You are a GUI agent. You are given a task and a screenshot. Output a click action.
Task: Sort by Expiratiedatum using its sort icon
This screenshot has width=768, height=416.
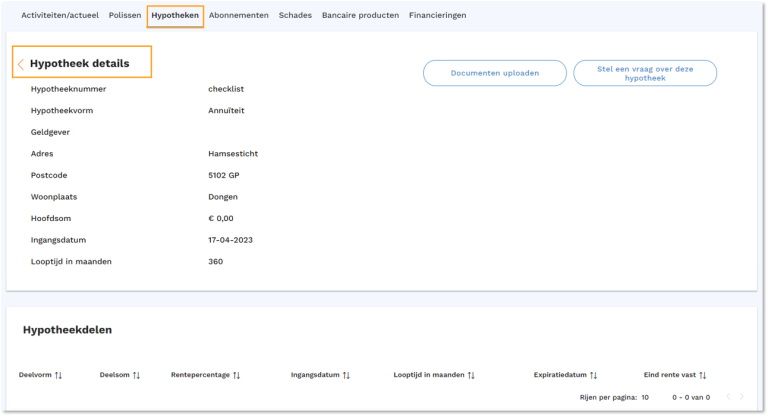coord(593,375)
